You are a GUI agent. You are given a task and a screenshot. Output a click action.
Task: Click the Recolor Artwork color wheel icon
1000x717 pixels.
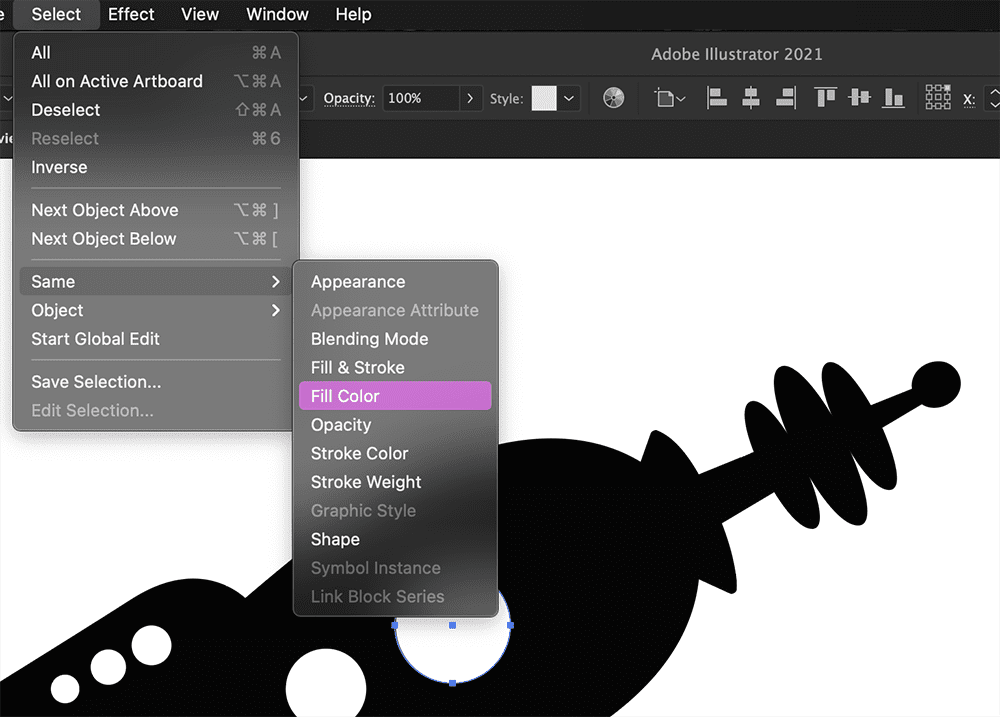pyautogui.click(x=614, y=98)
